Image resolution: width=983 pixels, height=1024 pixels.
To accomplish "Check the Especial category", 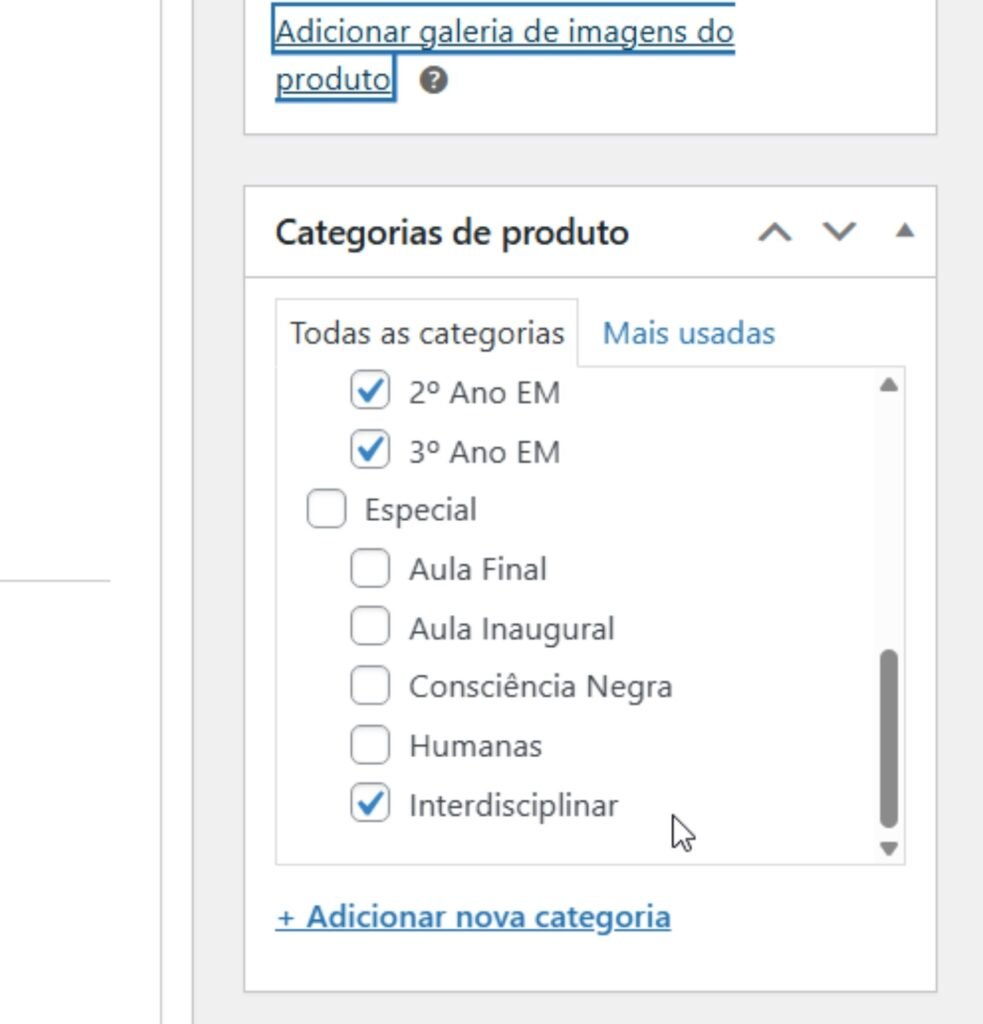I will [326, 510].
